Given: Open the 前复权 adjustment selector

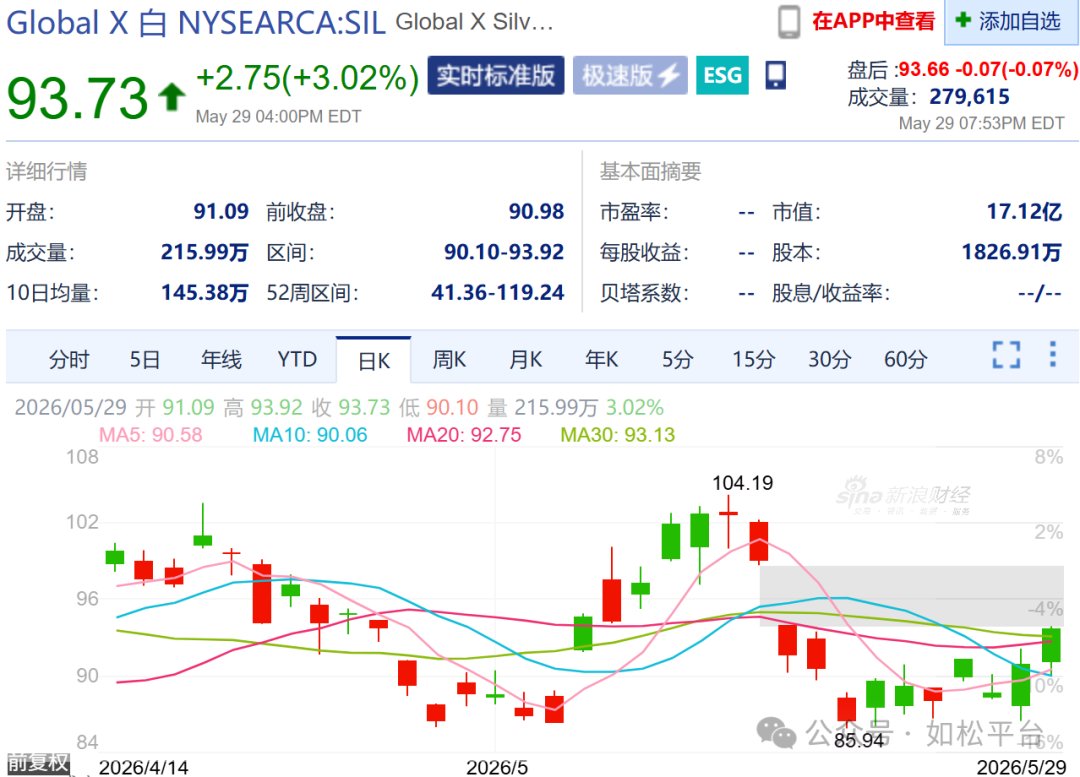Looking at the screenshot, I should point(39,763).
